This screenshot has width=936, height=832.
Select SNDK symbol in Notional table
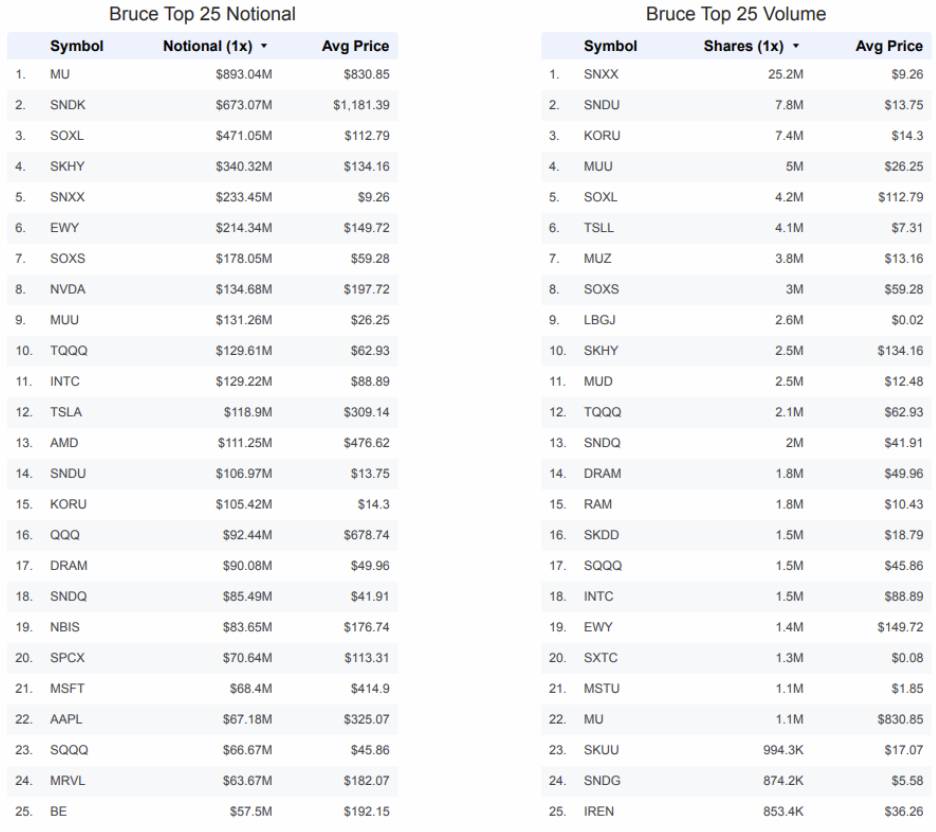coord(67,105)
